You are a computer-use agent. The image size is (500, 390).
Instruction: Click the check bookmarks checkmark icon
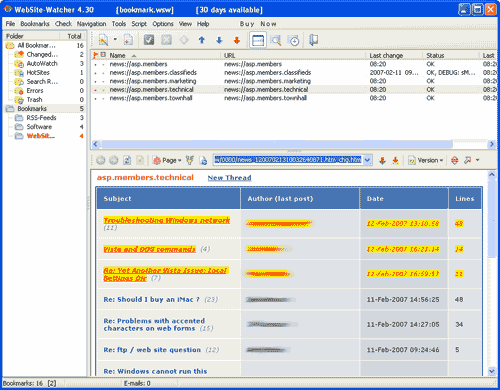(149, 40)
